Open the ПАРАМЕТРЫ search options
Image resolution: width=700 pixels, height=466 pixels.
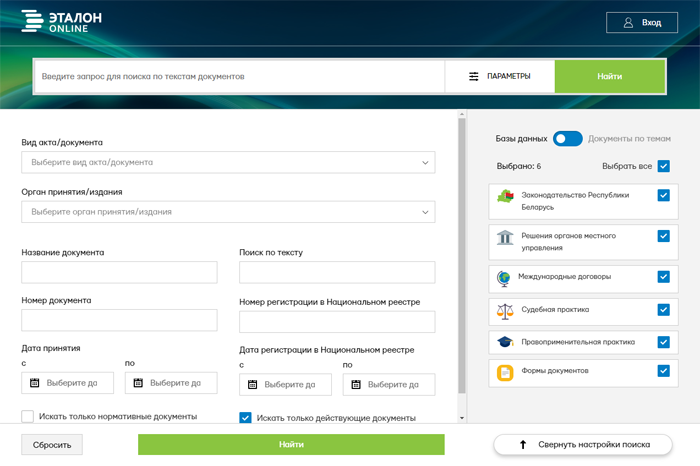500,77
